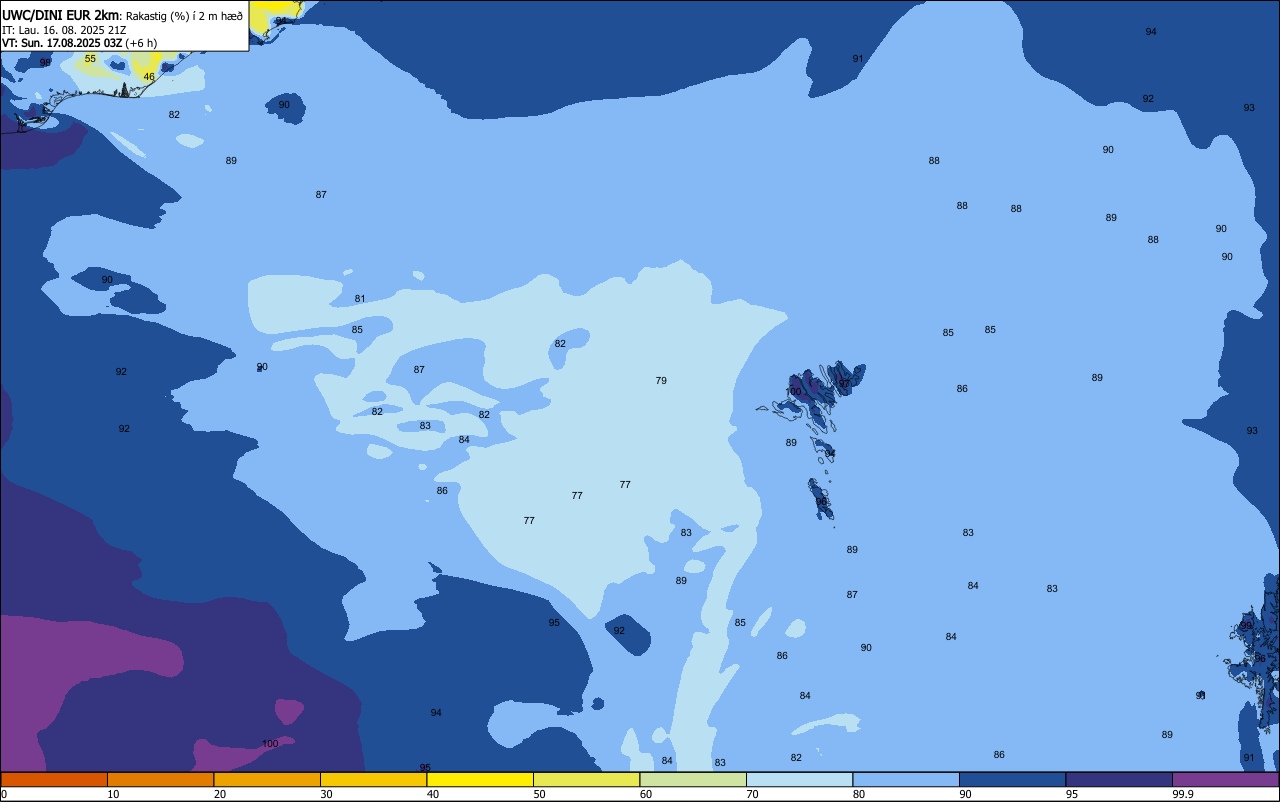Image resolution: width=1280 pixels, height=802 pixels.
Task: Click the dark orange 0–10 legend color
Action: point(54,779)
